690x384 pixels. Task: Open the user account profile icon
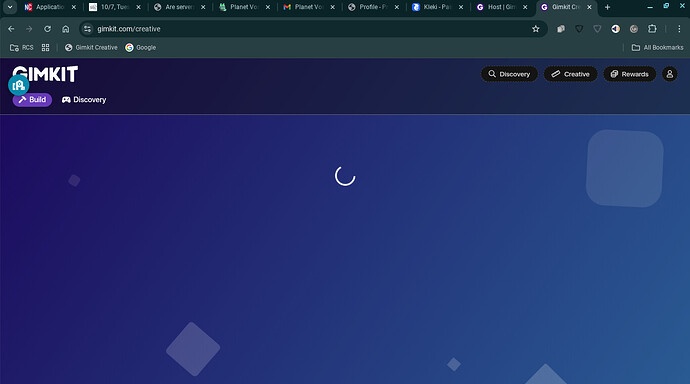tap(670, 74)
